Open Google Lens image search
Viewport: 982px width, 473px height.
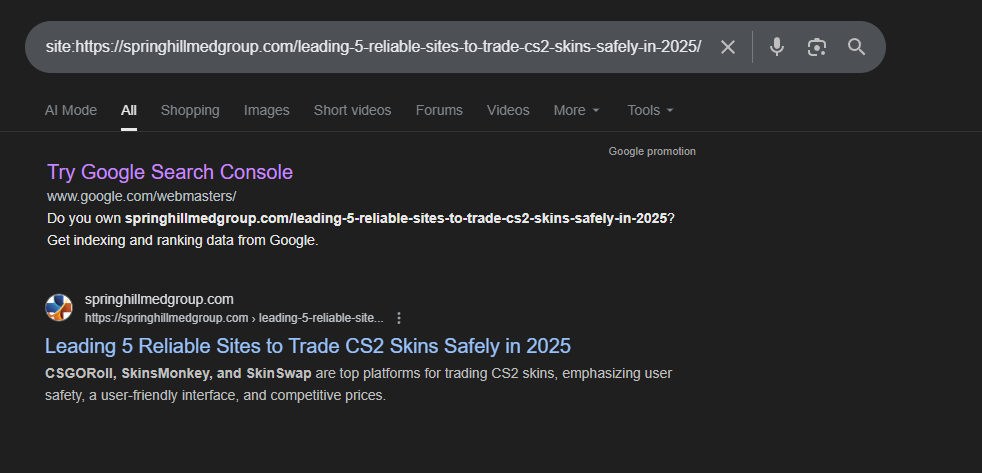tap(817, 47)
